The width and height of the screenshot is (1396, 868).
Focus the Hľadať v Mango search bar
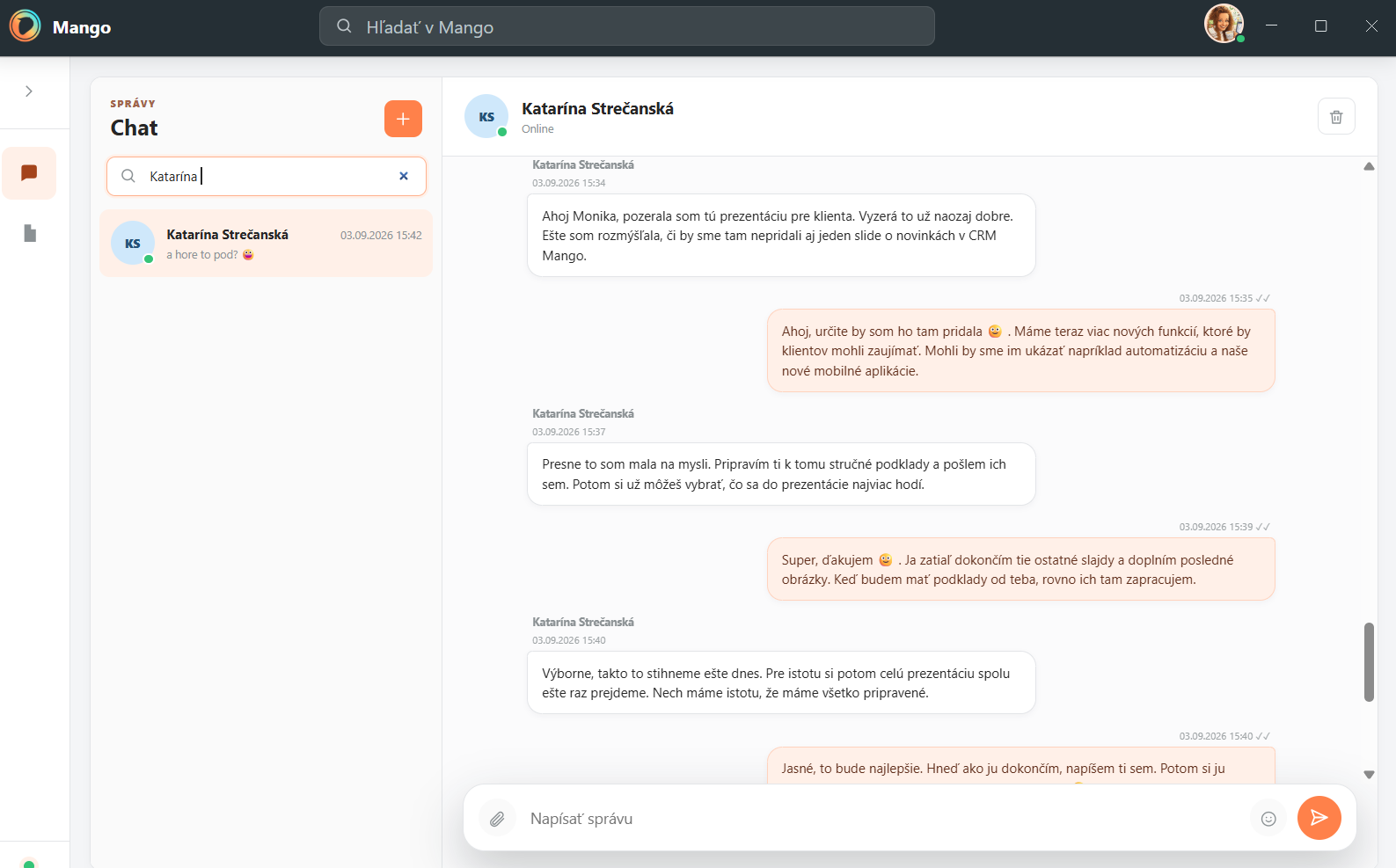[626, 26]
